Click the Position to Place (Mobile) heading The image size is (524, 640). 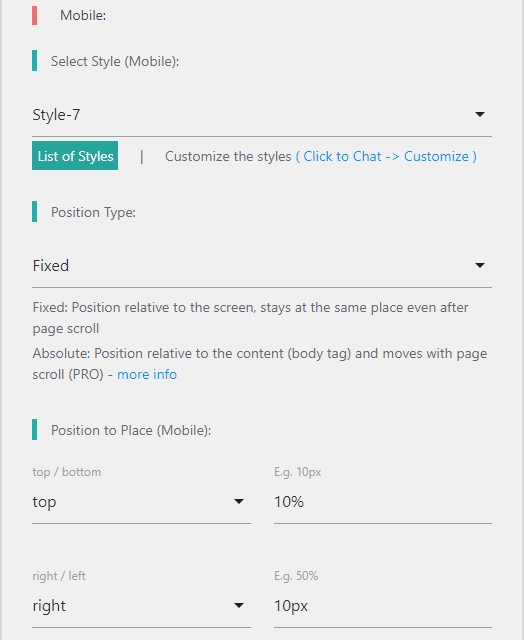131,430
